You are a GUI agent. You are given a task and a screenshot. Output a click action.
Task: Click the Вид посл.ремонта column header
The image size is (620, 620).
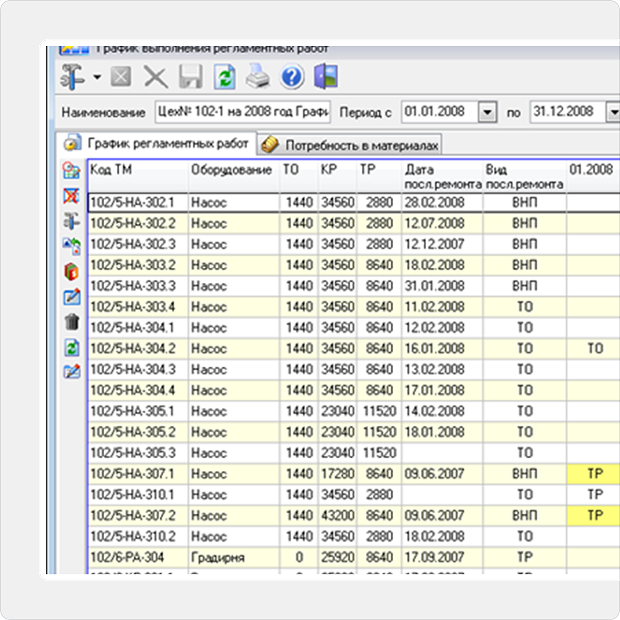[x=524, y=176]
